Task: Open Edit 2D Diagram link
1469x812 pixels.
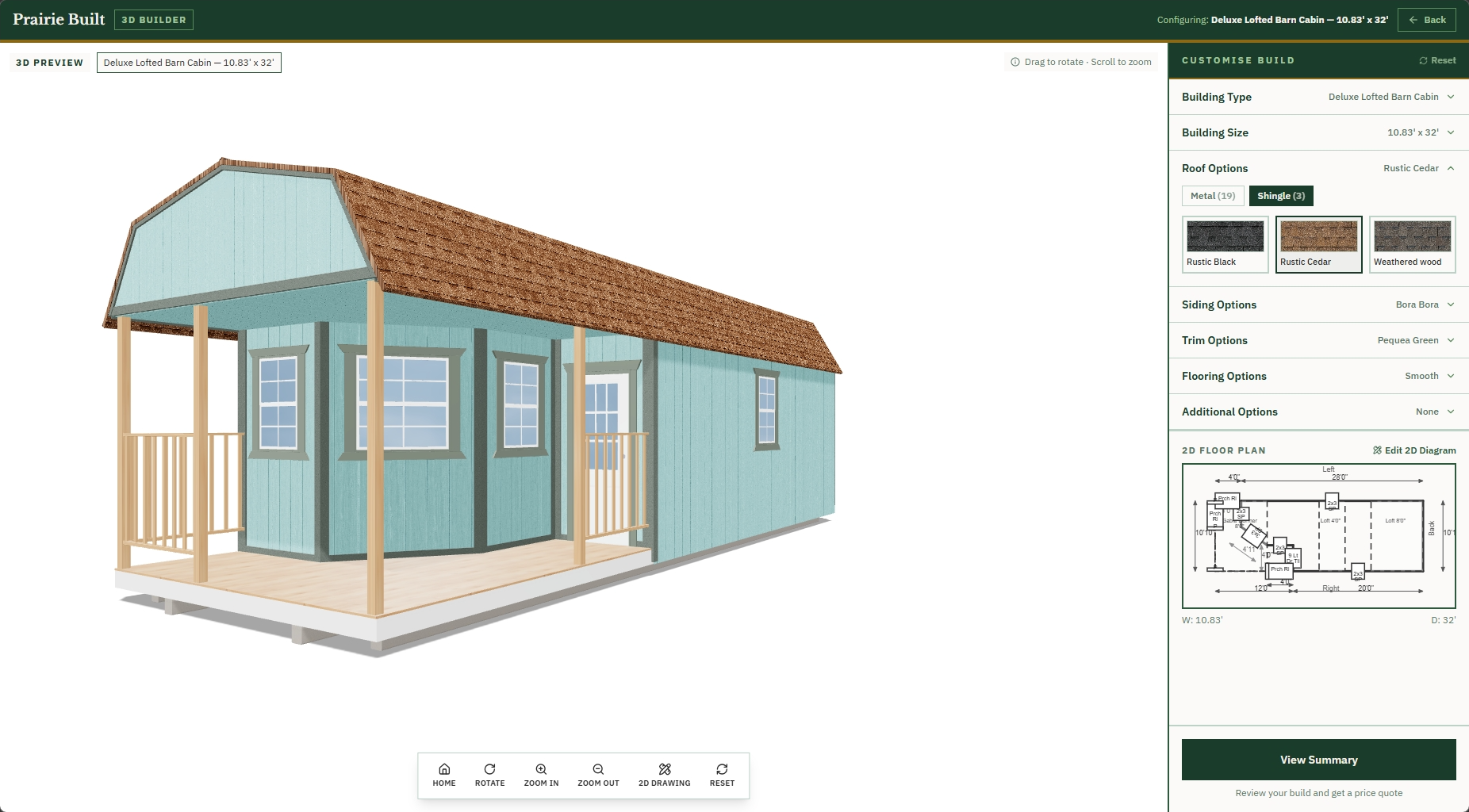Action: (1414, 450)
